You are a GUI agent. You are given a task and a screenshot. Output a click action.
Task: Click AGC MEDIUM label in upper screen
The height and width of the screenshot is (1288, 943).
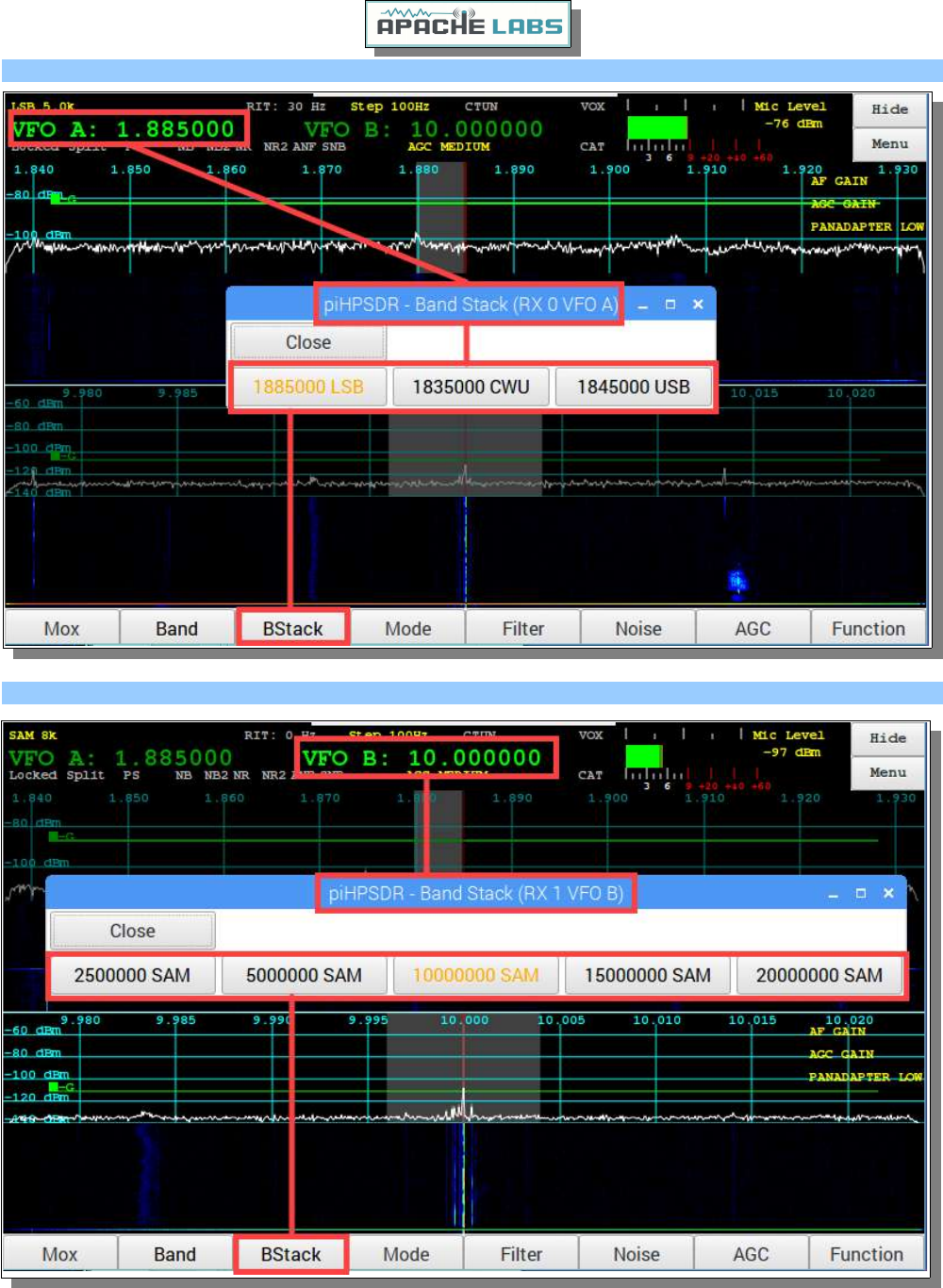[x=449, y=147]
